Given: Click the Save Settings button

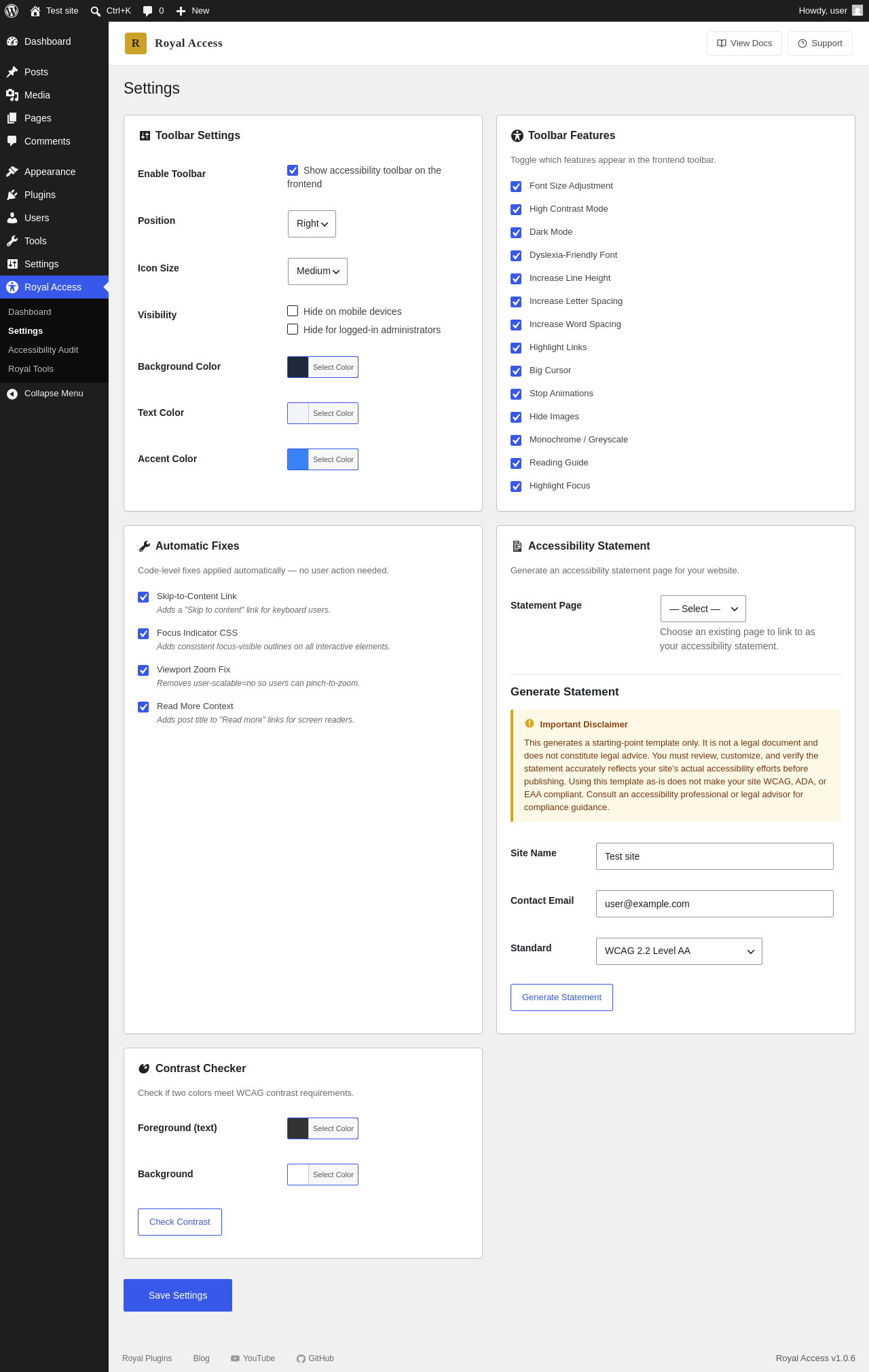Looking at the screenshot, I should coord(178,1295).
